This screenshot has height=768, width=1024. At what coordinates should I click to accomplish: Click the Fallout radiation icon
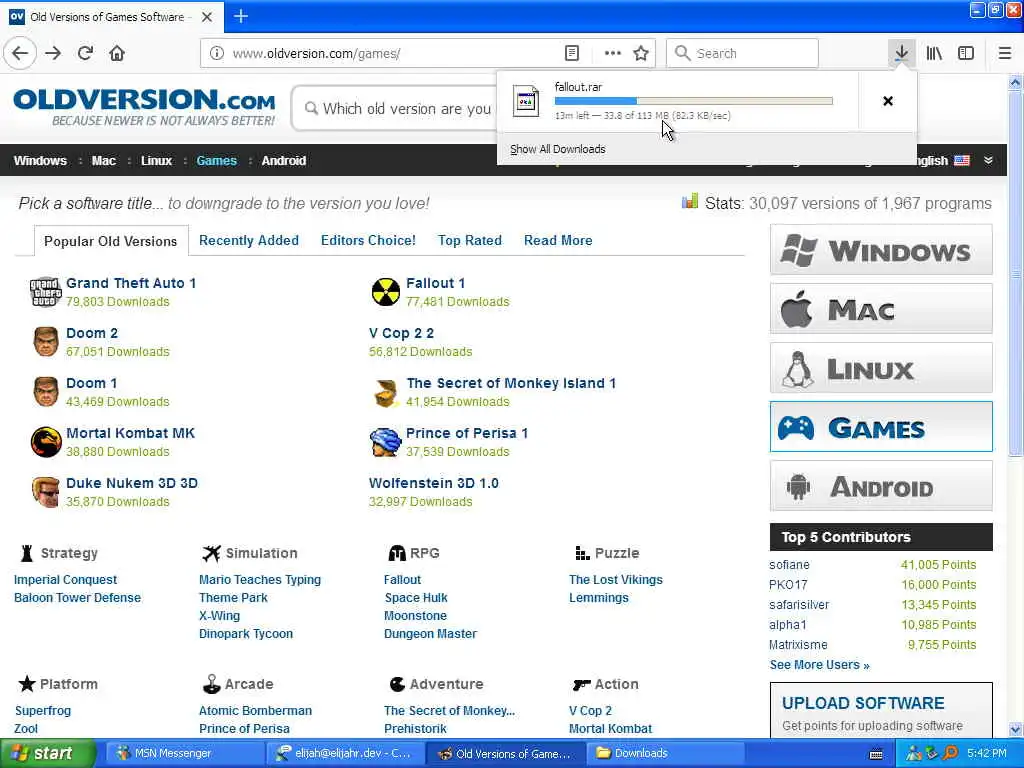385,292
